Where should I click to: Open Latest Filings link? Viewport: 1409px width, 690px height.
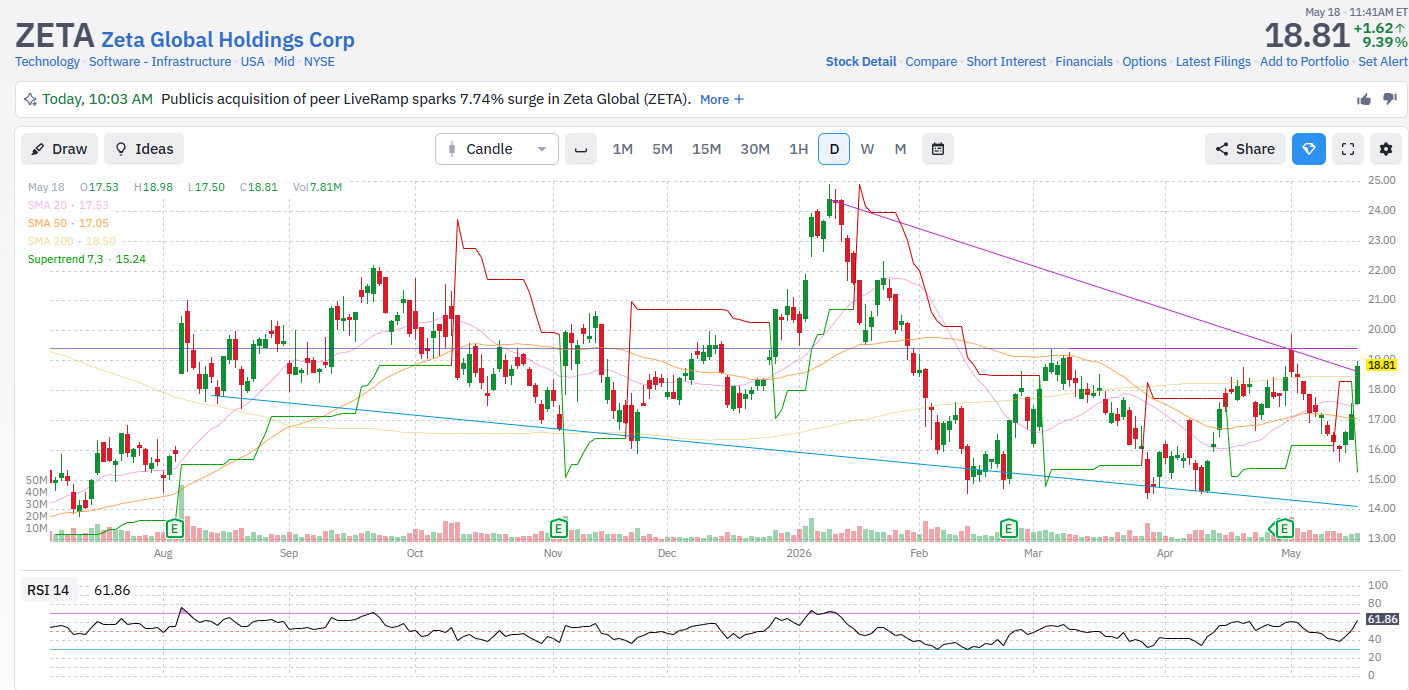coord(1213,62)
